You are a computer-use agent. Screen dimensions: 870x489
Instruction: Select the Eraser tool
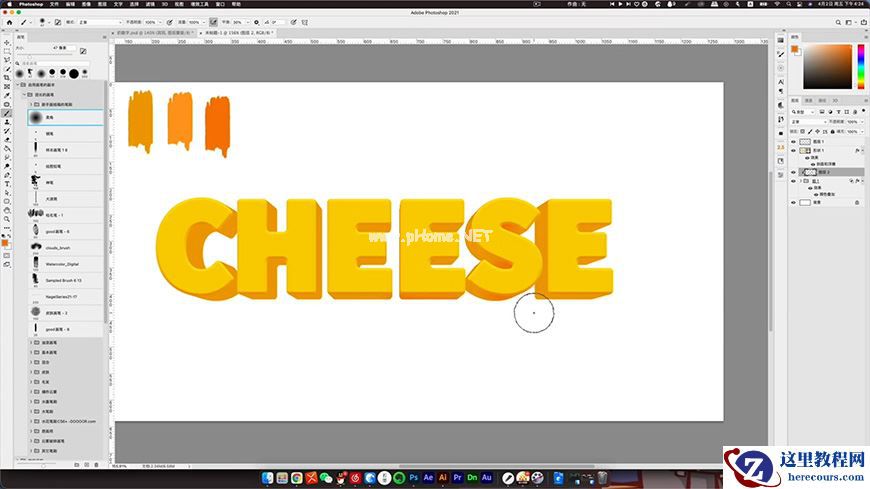pos(7,140)
